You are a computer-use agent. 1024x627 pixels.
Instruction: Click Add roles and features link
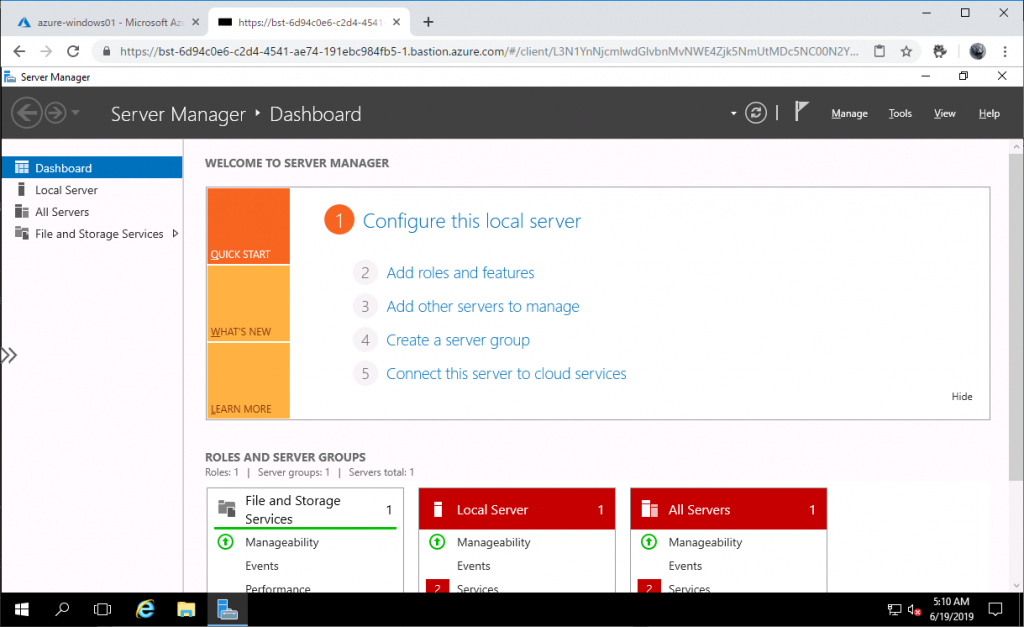pos(460,272)
